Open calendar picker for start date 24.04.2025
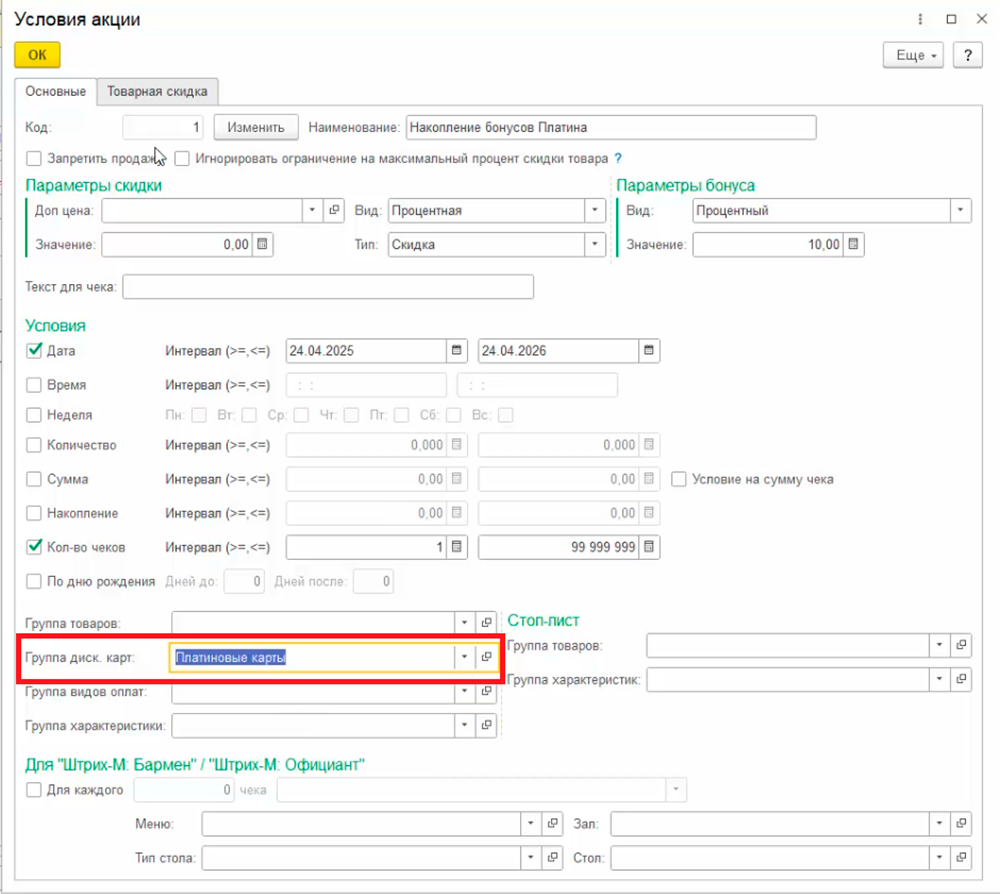This screenshot has height=894, width=1000. coord(456,351)
